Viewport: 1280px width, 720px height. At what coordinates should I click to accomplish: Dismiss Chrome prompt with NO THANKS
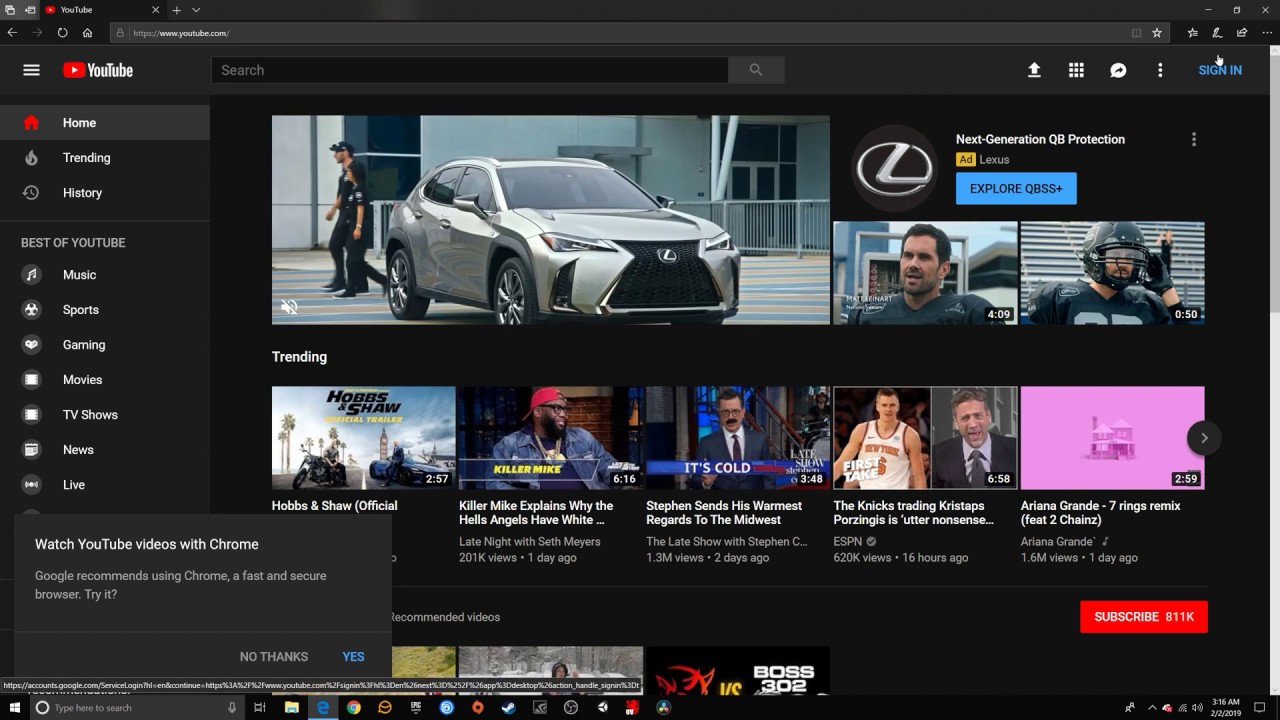click(274, 657)
